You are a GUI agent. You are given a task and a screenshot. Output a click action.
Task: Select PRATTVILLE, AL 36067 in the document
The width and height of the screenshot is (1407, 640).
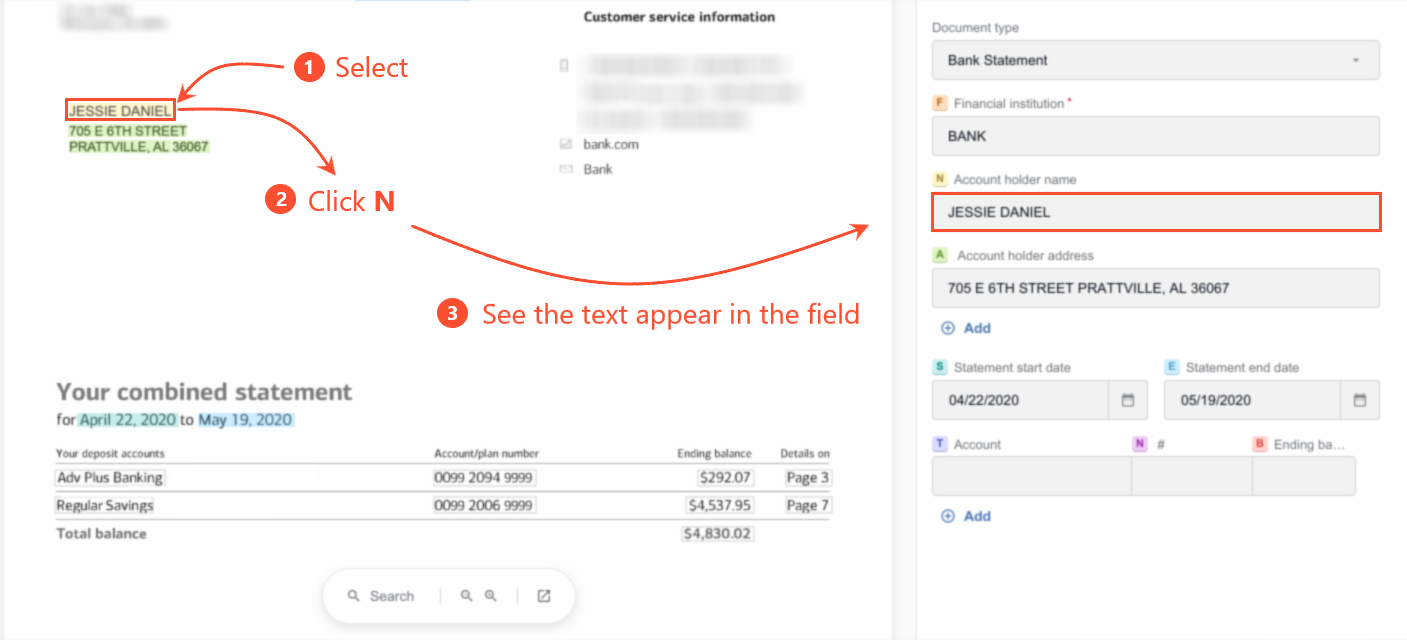[x=139, y=147]
